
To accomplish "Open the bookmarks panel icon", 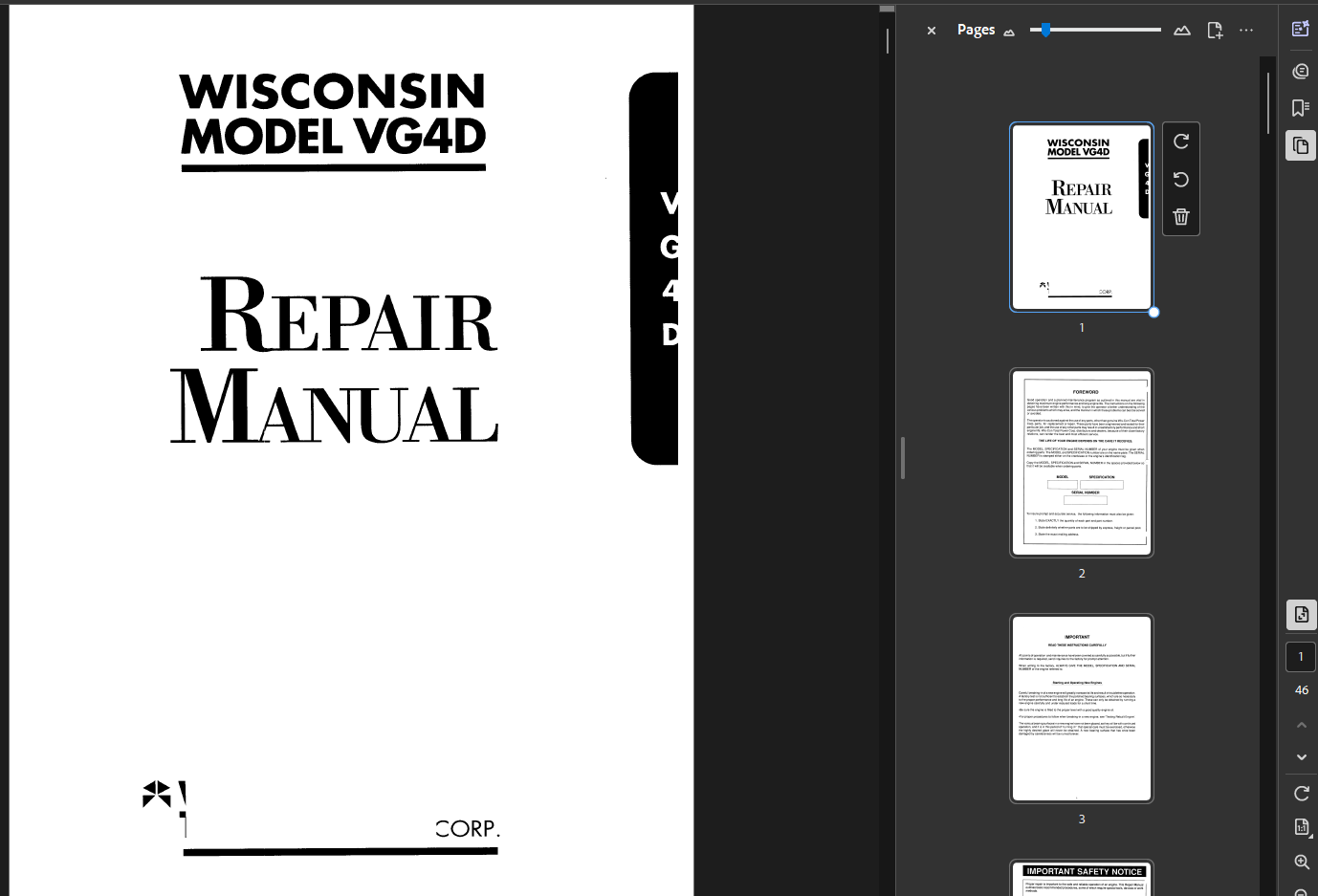I will (1301, 108).
